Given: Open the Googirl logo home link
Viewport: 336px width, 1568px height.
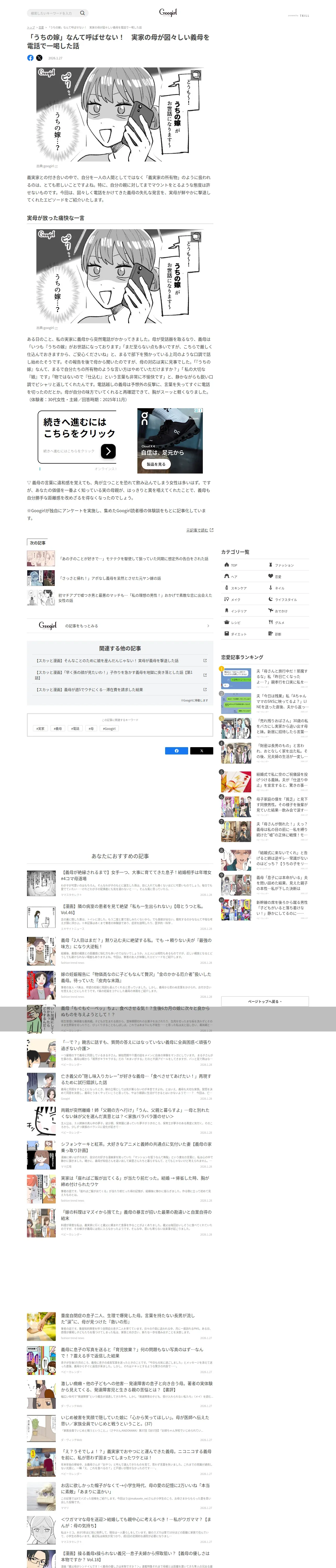Looking at the screenshot, I should (x=168, y=12).
